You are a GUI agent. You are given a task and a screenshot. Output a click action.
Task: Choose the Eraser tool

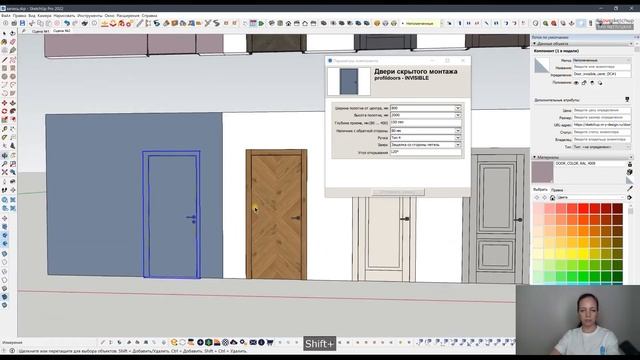pyautogui.click(x=13, y=42)
